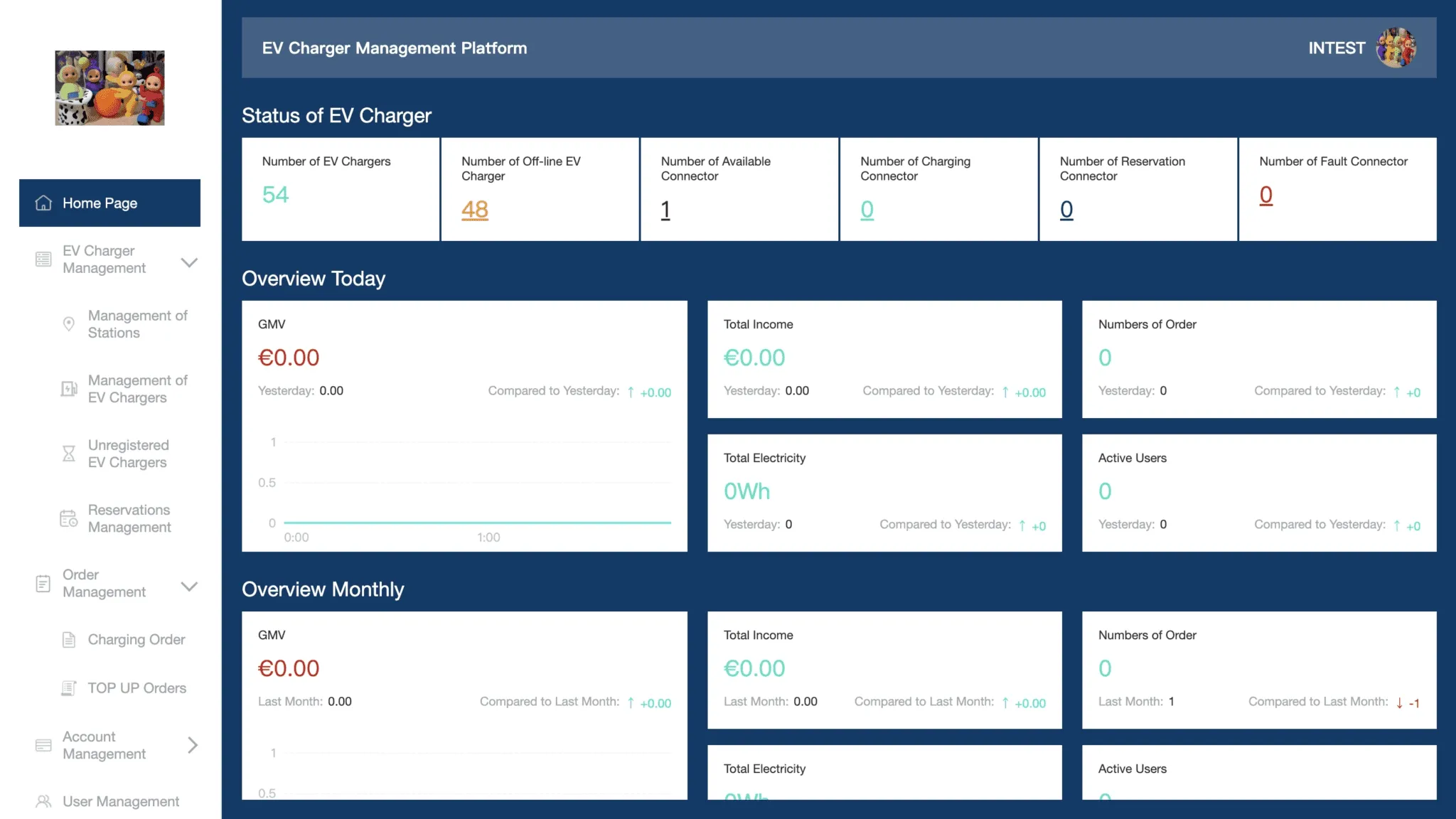Image resolution: width=1456 pixels, height=819 pixels.
Task: Click the Home Page house icon
Action: point(43,203)
